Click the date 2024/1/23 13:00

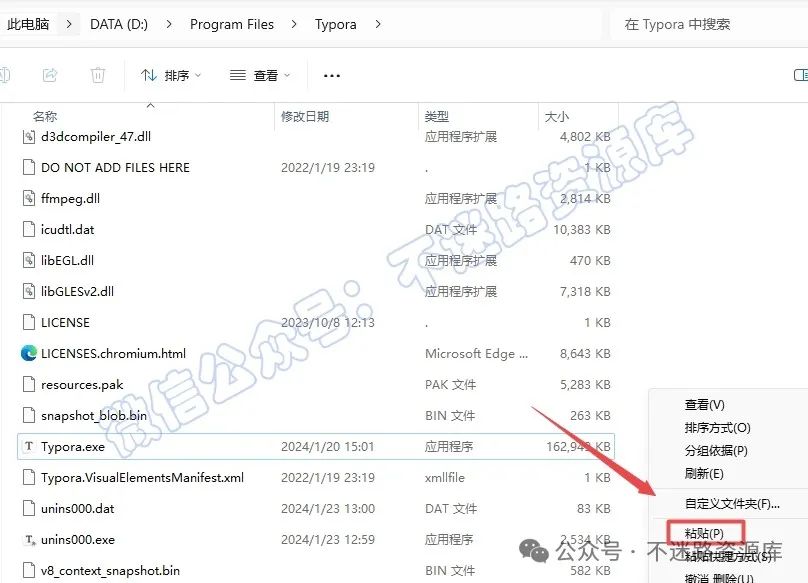[x=328, y=509]
